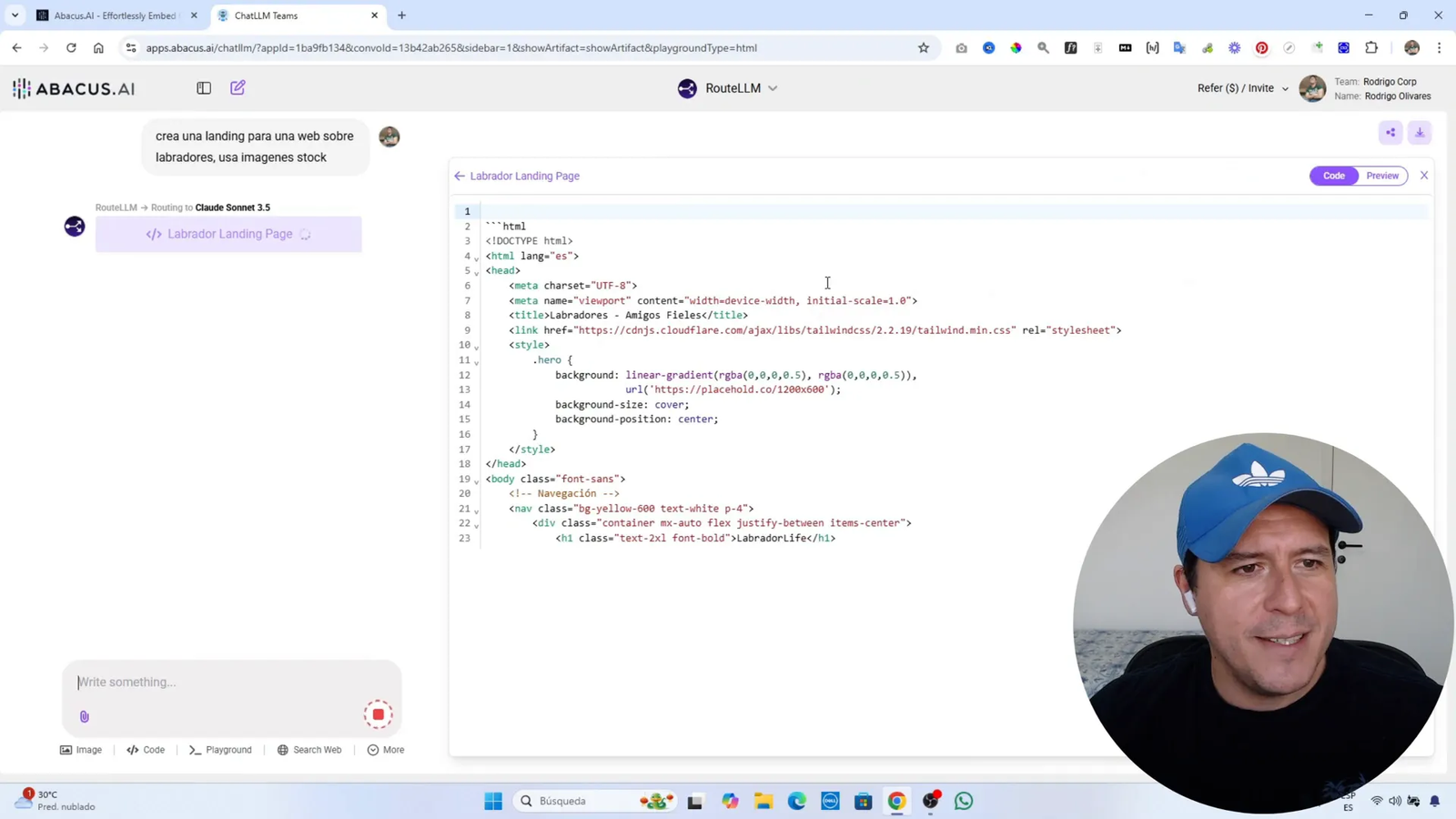Switch to the ChatLLM Teams browser tab

pos(291,15)
